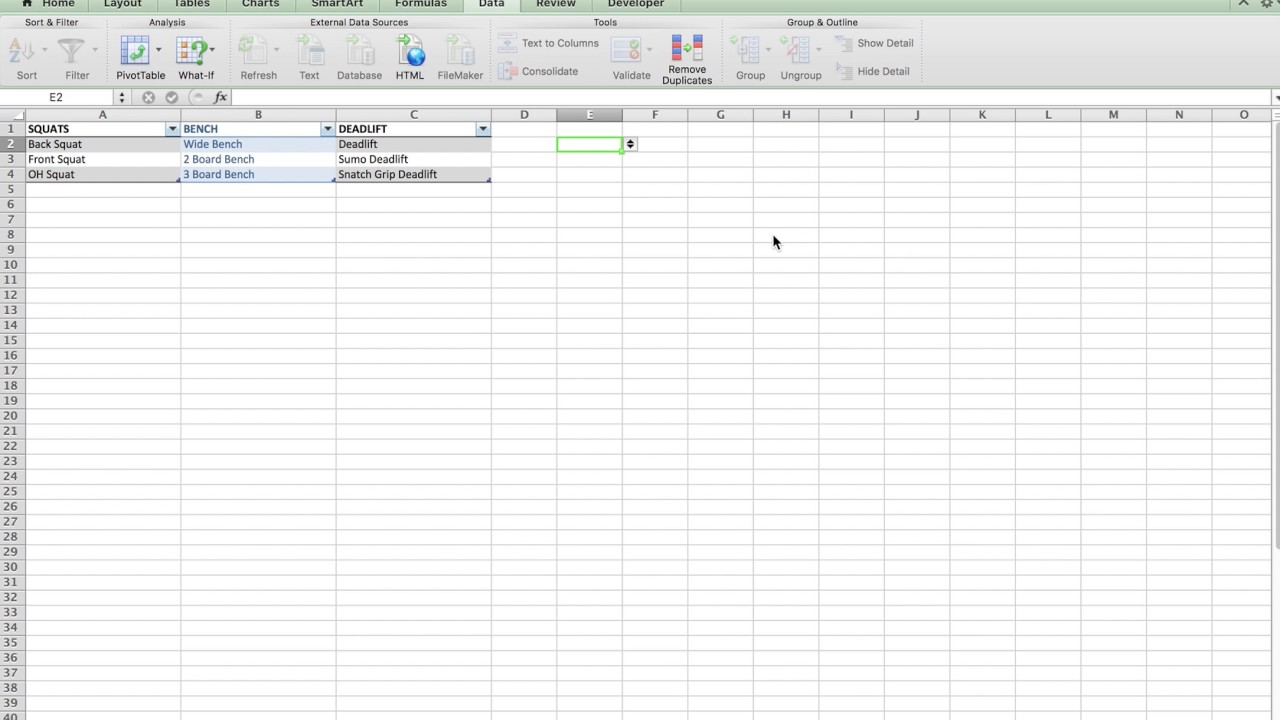Switch to the SmartArt tab
1280x720 pixels.
tap(337, 4)
